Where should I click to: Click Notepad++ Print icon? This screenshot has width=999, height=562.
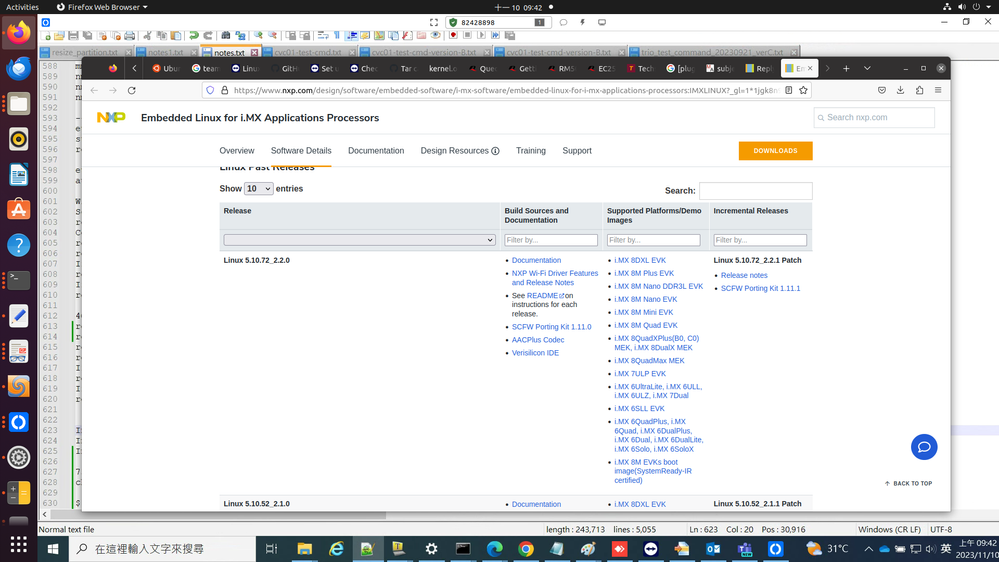pyautogui.click(x=130, y=36)
